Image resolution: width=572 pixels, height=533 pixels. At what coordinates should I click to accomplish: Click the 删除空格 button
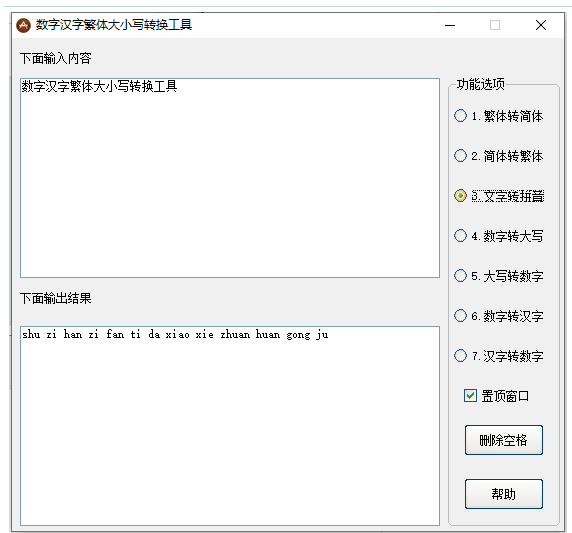503,440
